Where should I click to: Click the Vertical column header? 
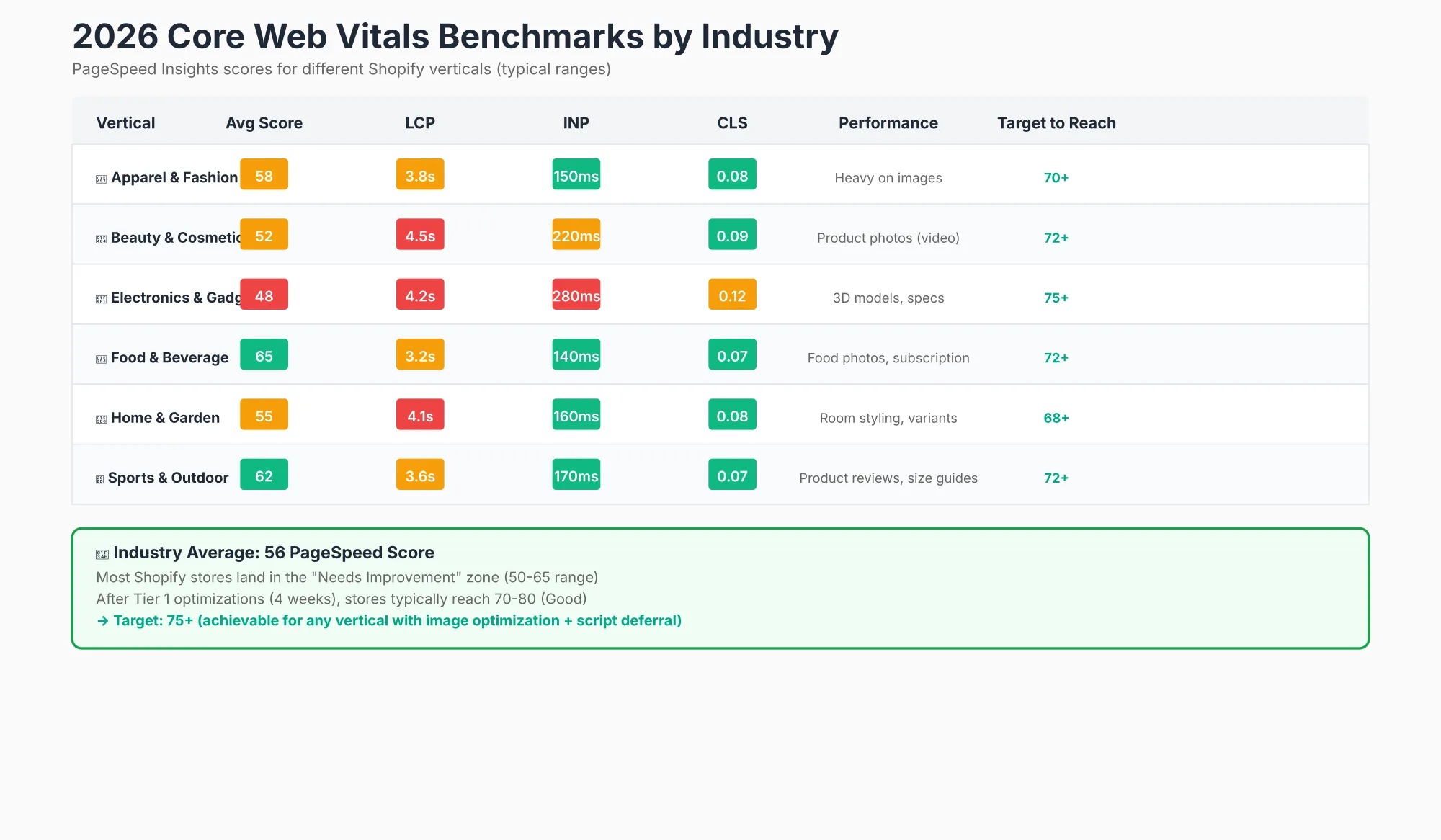(x=125, y=123)
